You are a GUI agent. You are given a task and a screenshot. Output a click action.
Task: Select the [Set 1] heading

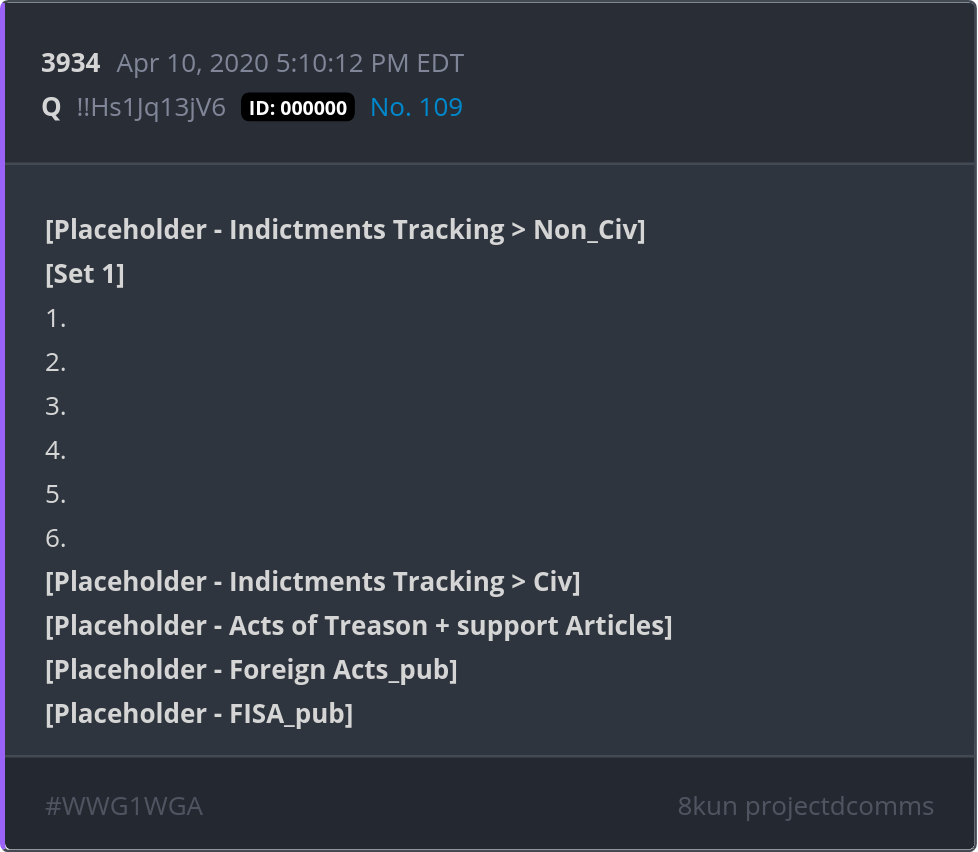click(x=85, y=274)
